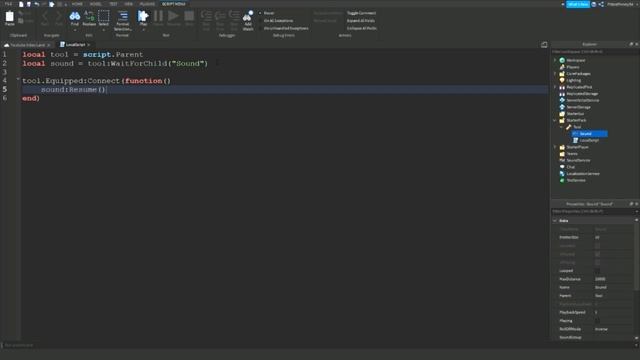Screen dimensions: 640x360
Task: Expand the Workspace tree node
Action: pos(555,60)
